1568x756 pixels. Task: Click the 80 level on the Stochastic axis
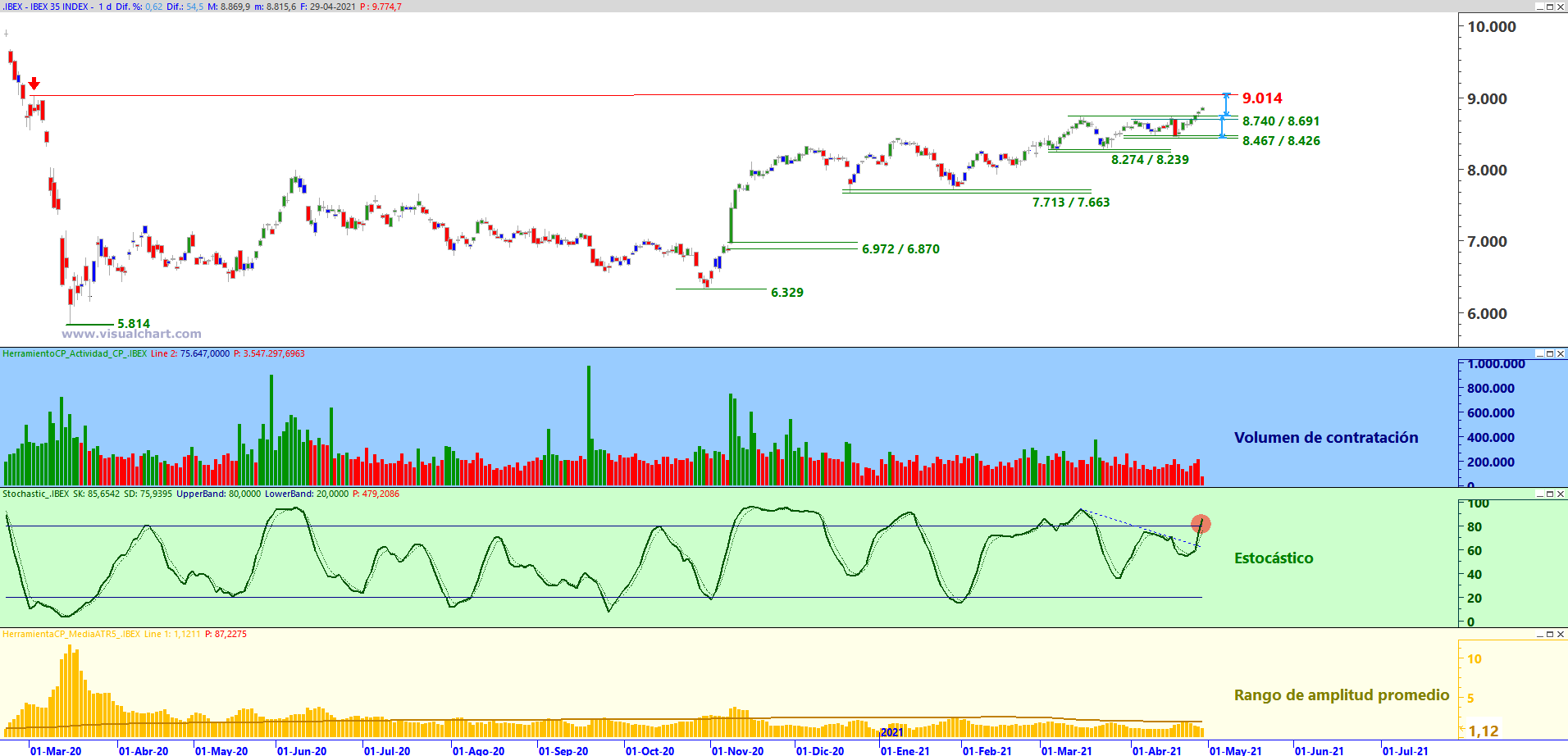[x=1475, y=527]
